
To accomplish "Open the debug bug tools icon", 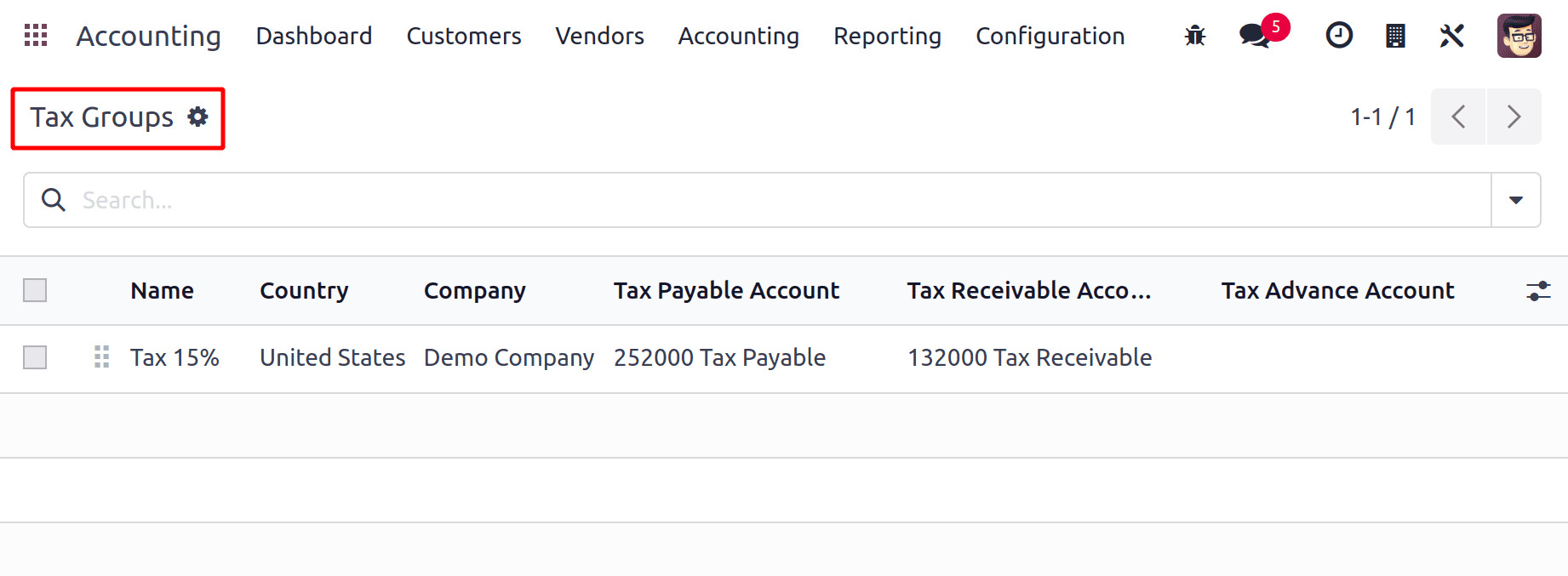I will click(1195, 36).
